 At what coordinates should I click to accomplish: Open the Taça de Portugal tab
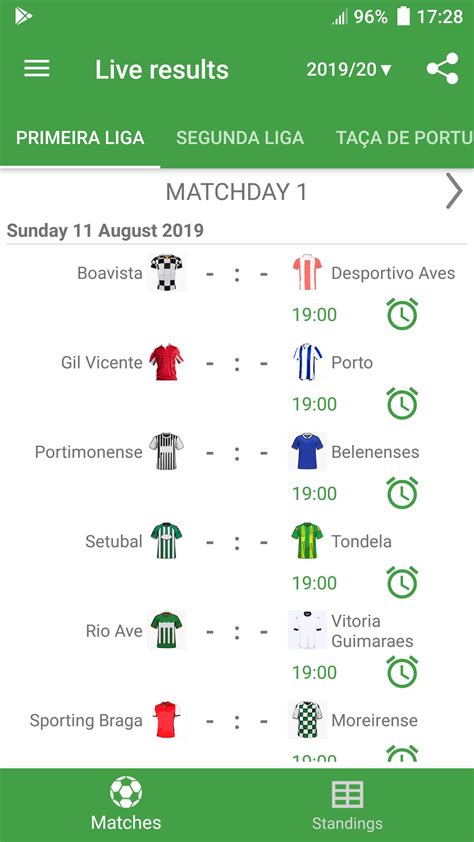coord(405,138)
